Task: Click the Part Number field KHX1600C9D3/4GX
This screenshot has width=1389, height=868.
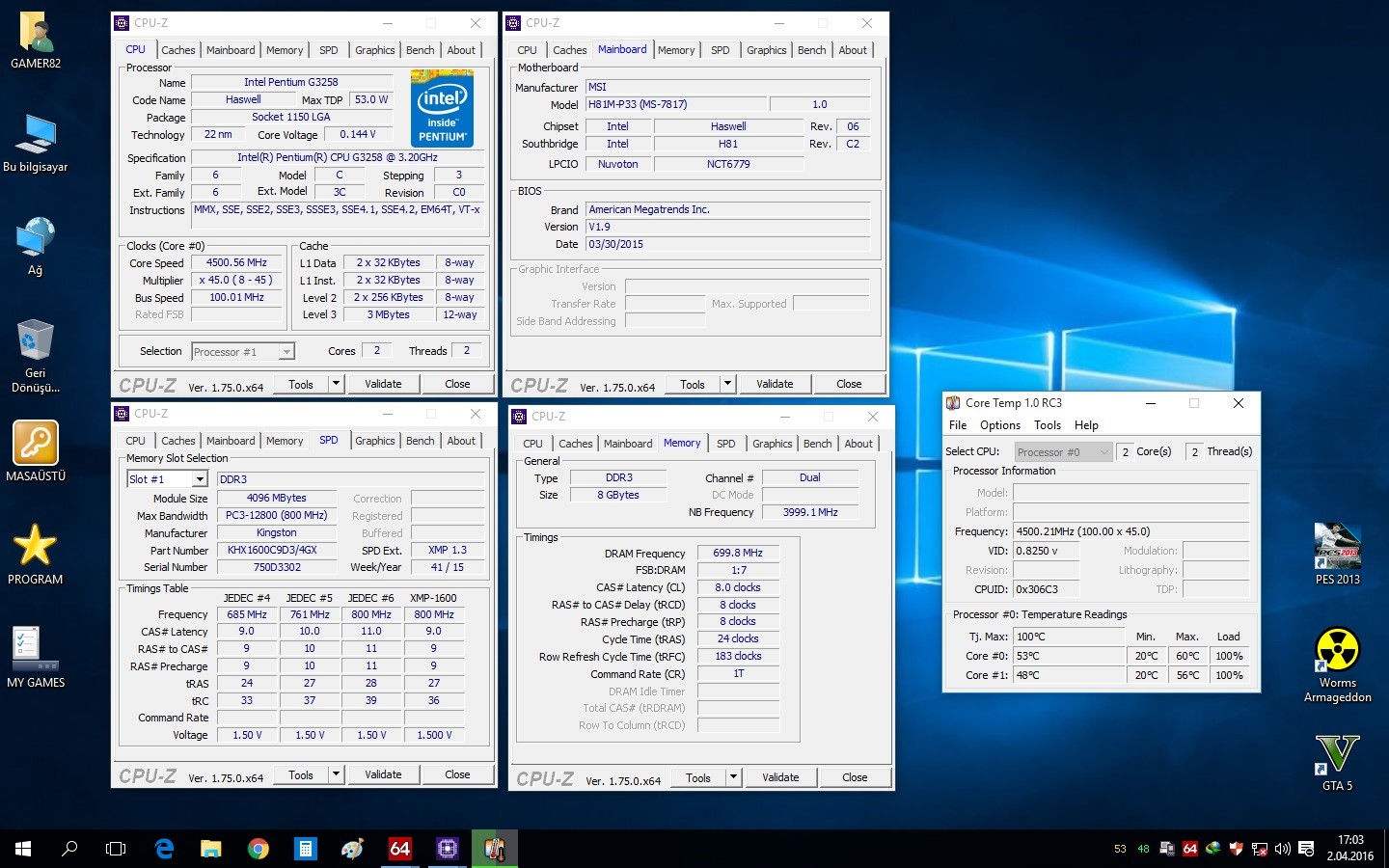Action: pyautogui.click(x=276, y=550)
